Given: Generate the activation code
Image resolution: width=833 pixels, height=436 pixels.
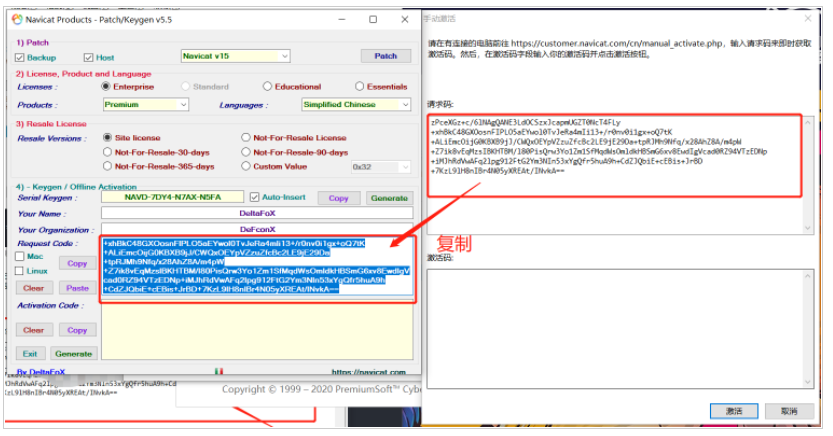Looking at the screenshot, I should tap(74, 354).
